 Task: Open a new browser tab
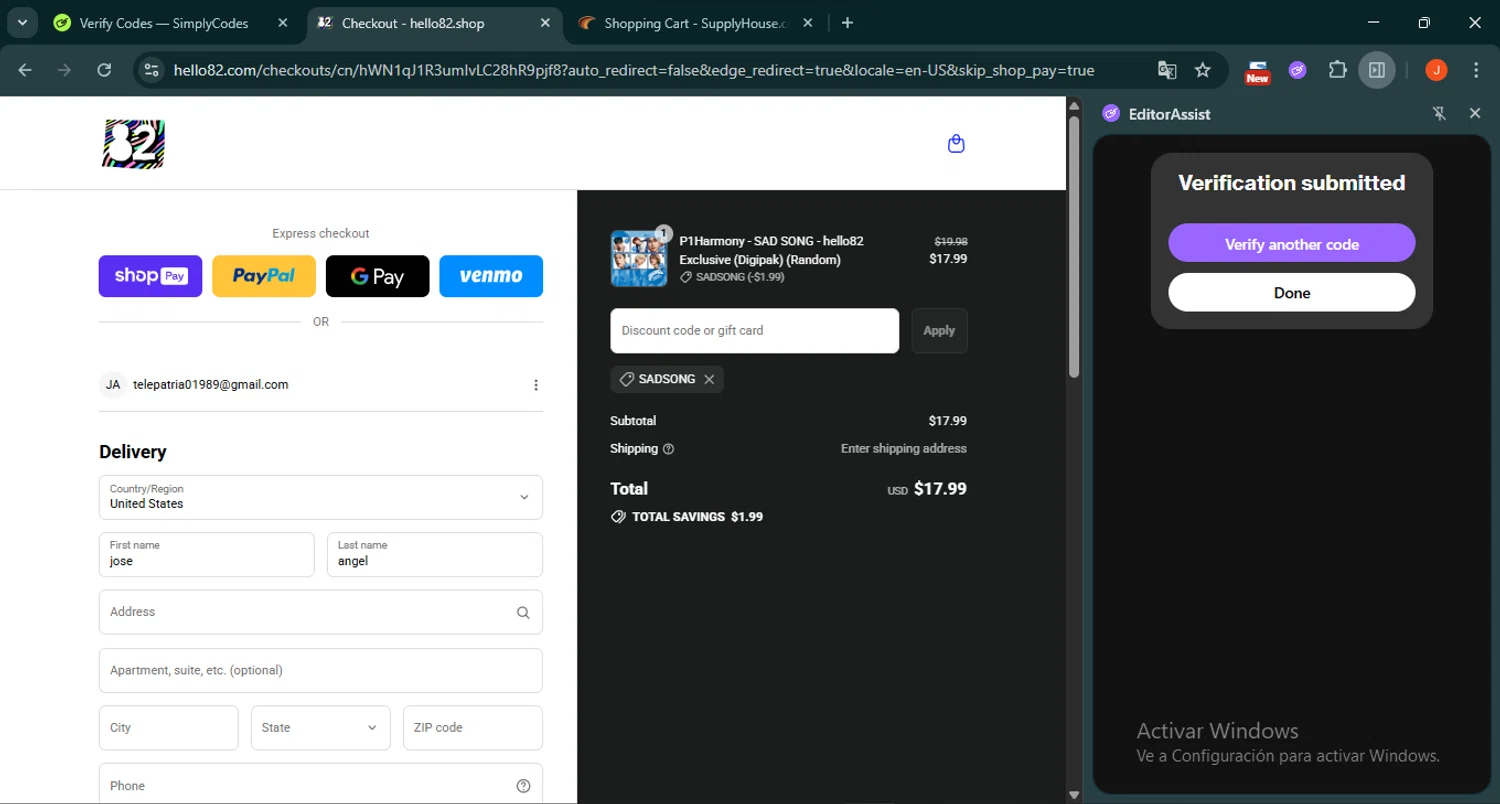tap(847, 23)
